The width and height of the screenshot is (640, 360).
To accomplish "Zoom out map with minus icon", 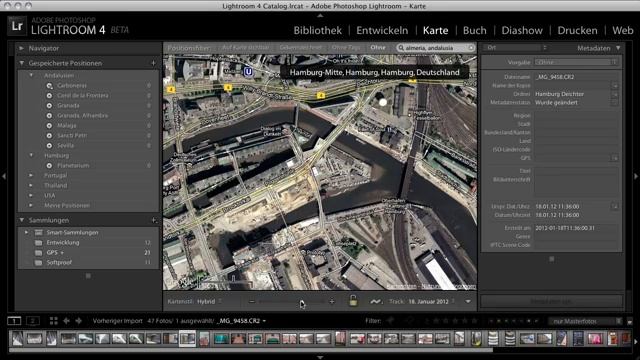I will (252, 302).
